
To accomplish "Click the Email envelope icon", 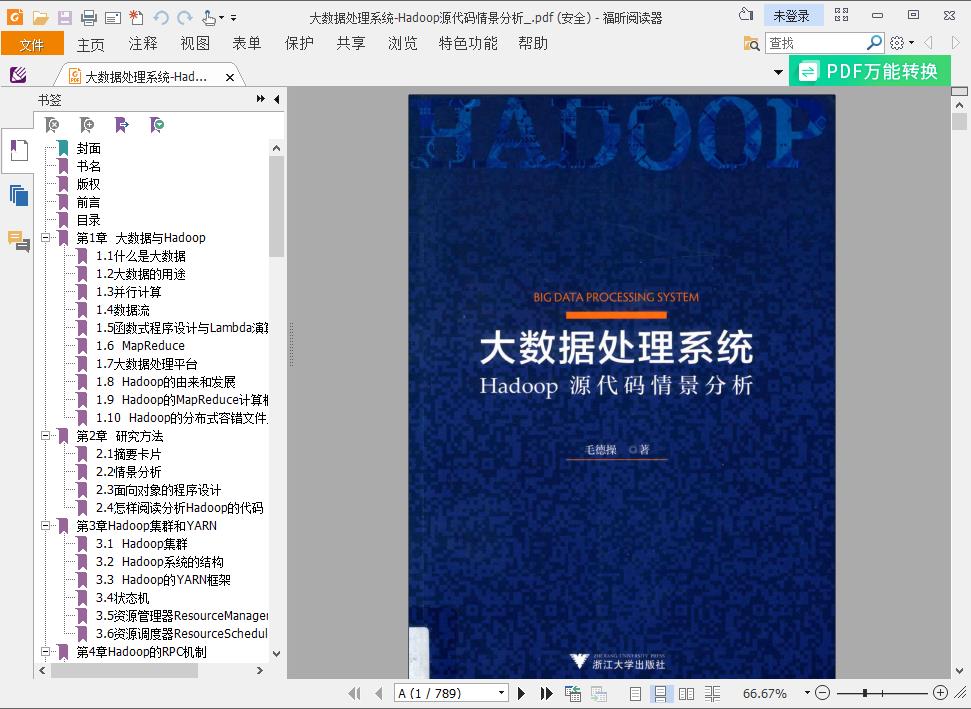I will coord(113,18).
